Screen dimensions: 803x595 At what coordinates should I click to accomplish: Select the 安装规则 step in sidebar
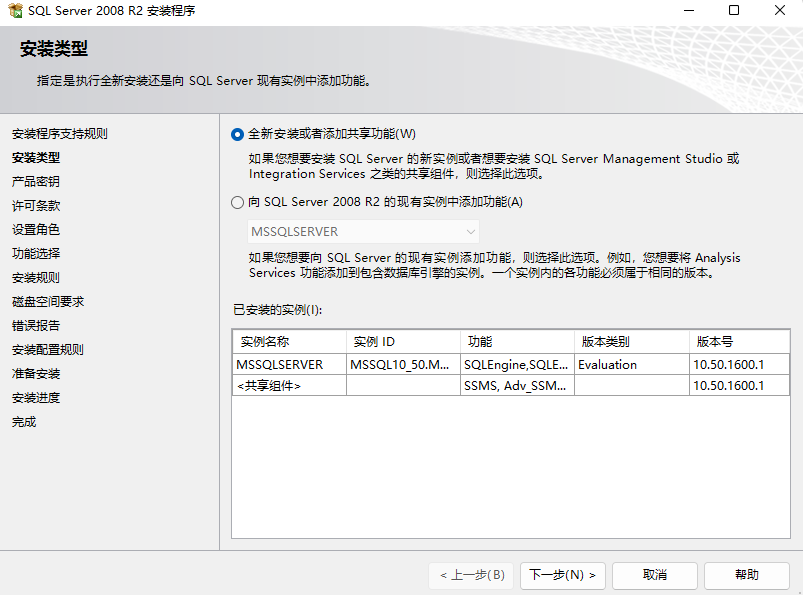point(36,278)
